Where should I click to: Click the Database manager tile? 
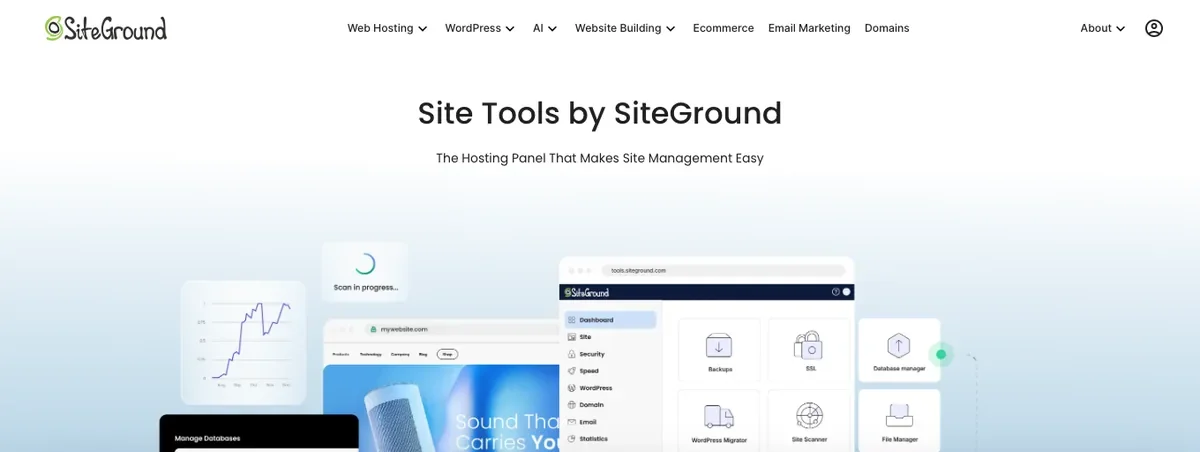coord(899,350)
